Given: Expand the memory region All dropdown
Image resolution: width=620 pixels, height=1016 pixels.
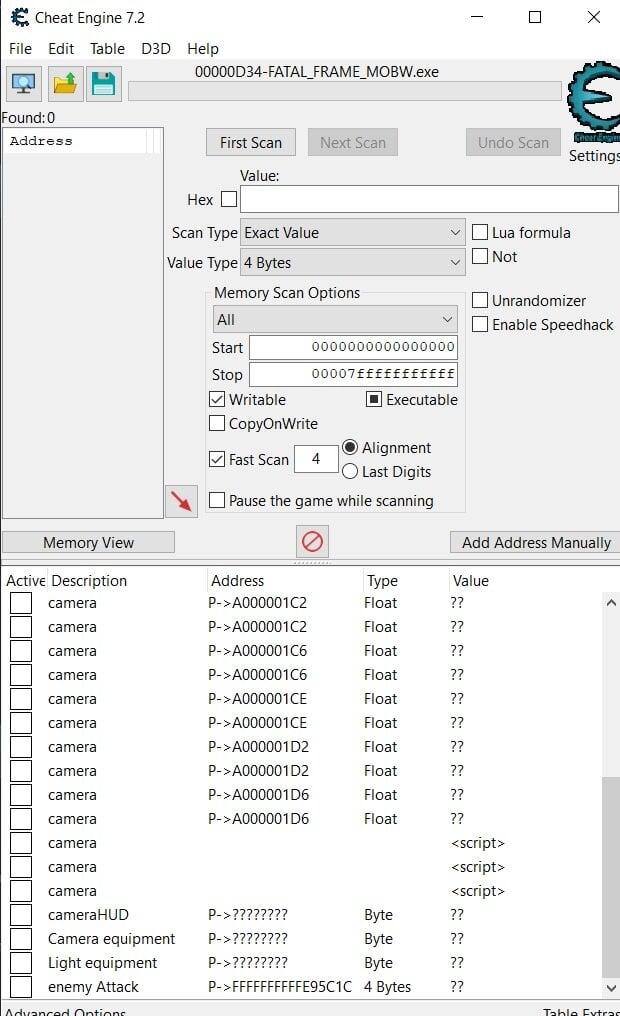Looking at the screenshot, I should 335,319.
